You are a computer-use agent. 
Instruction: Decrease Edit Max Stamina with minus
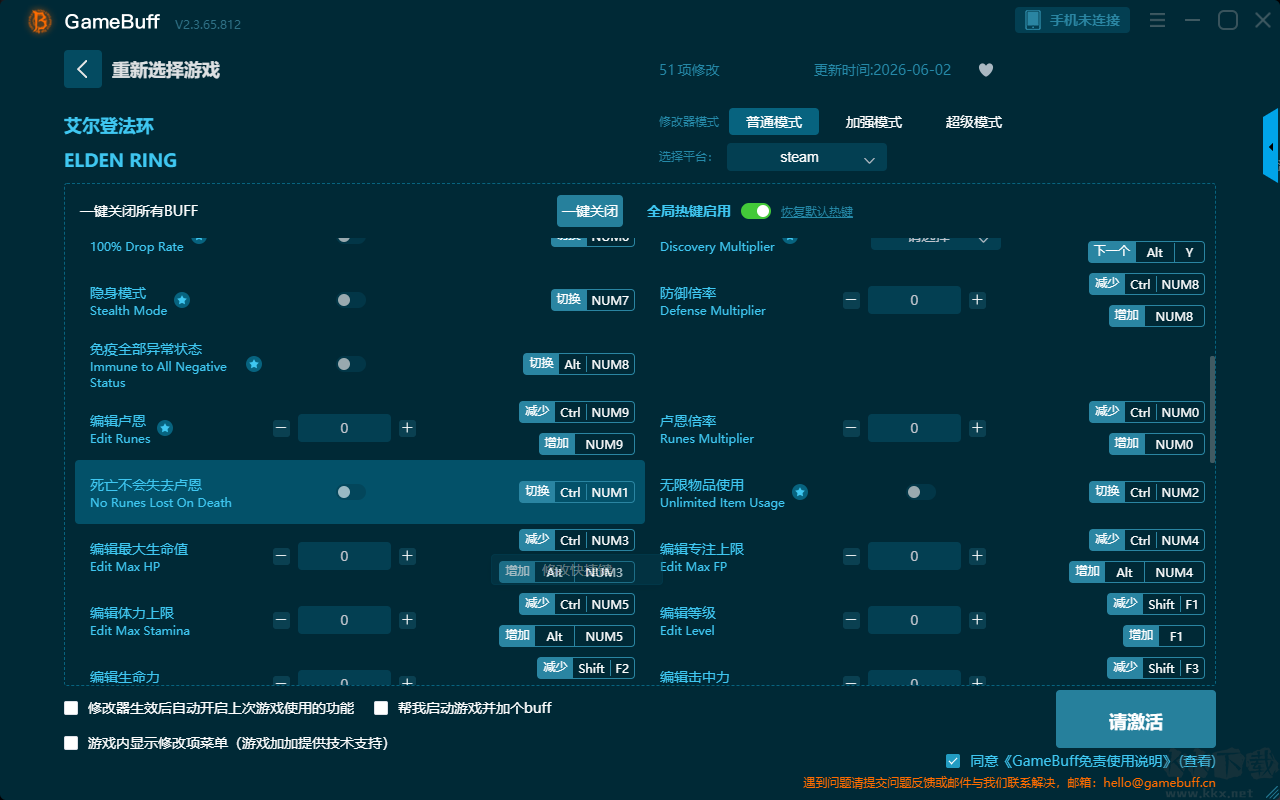point(281,620)
